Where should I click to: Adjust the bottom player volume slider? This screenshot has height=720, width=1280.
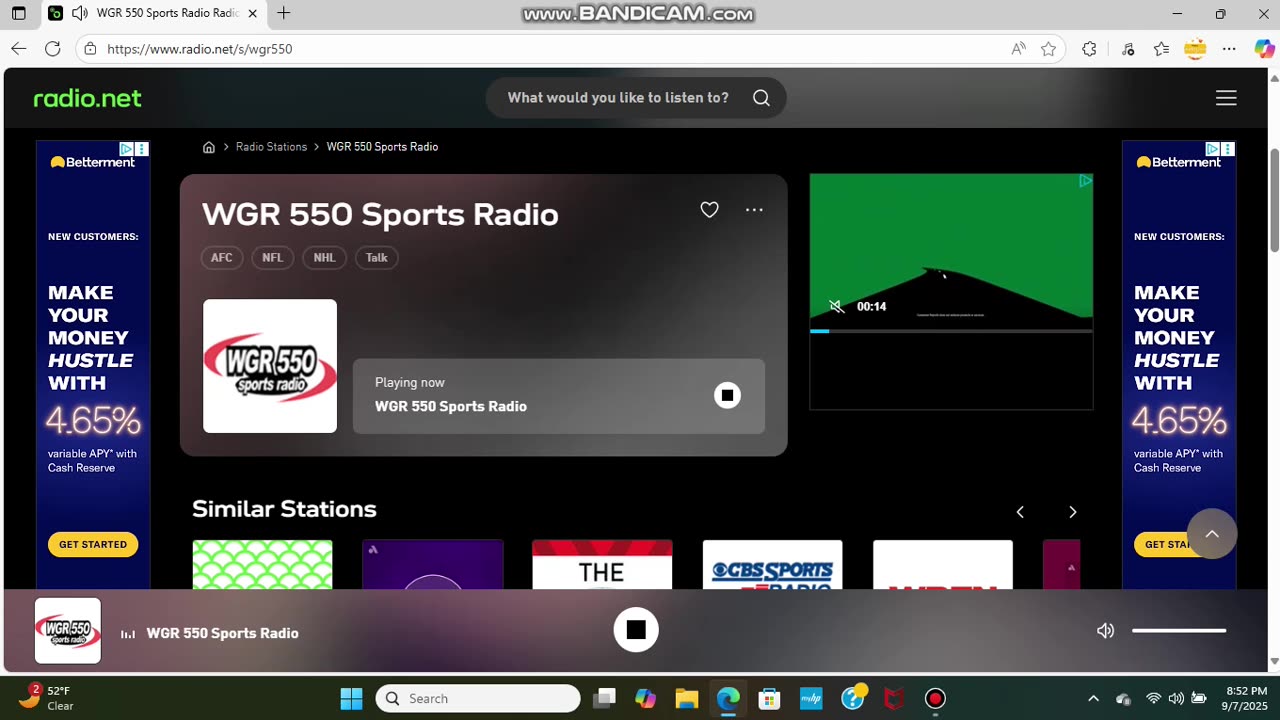pyautogui.click(x=1179, y=631)
